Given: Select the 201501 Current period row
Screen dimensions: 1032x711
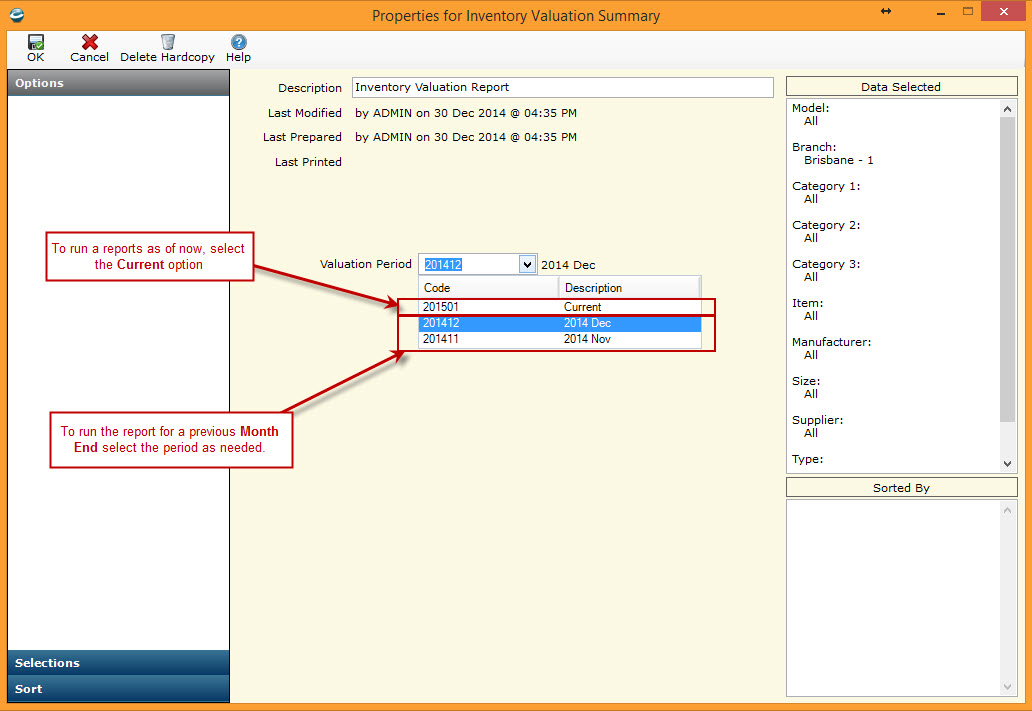Looking at the screenshot, I should [559, 307].
